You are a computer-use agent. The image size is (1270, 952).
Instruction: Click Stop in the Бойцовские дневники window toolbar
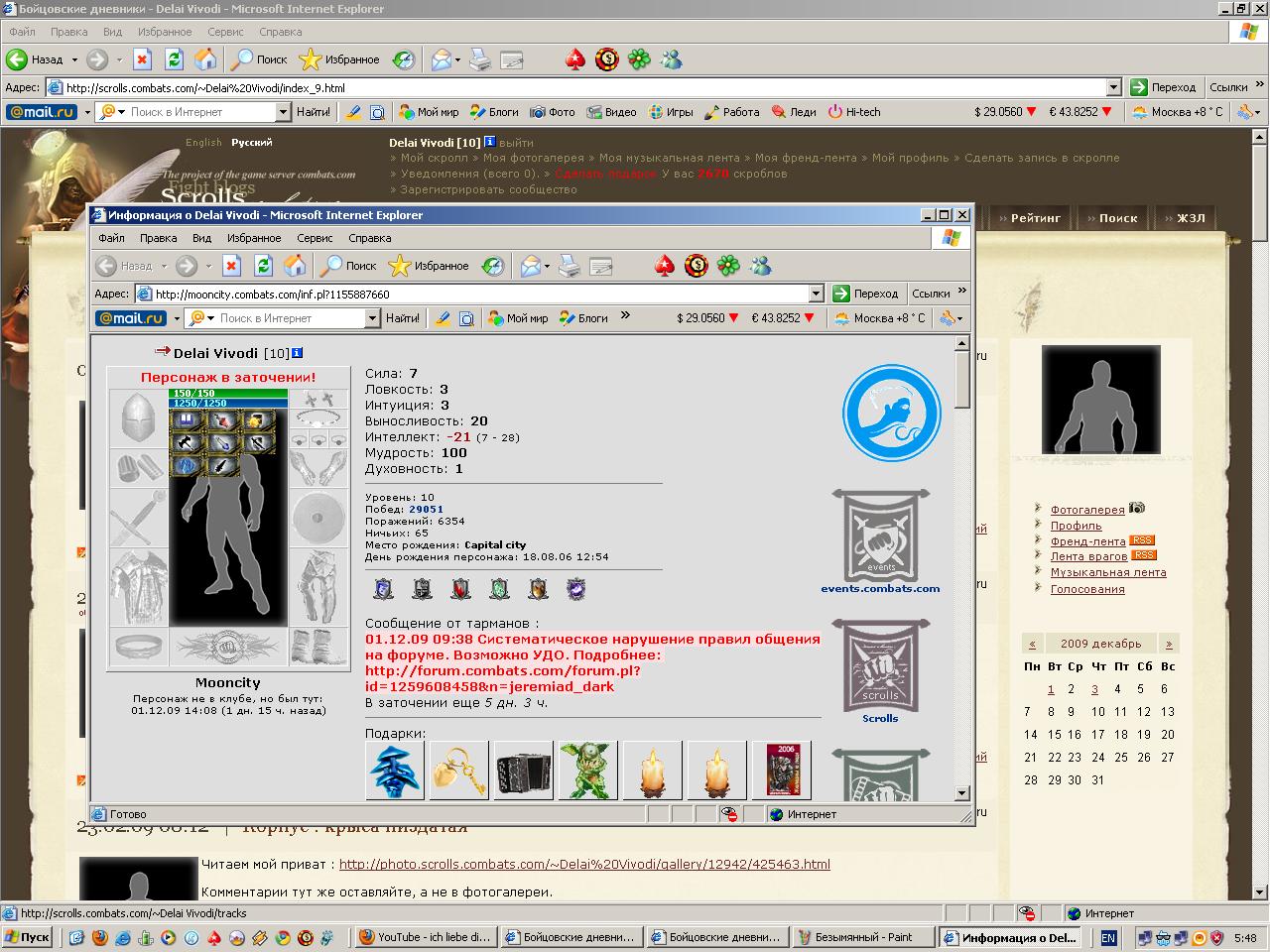click(142, 59)
